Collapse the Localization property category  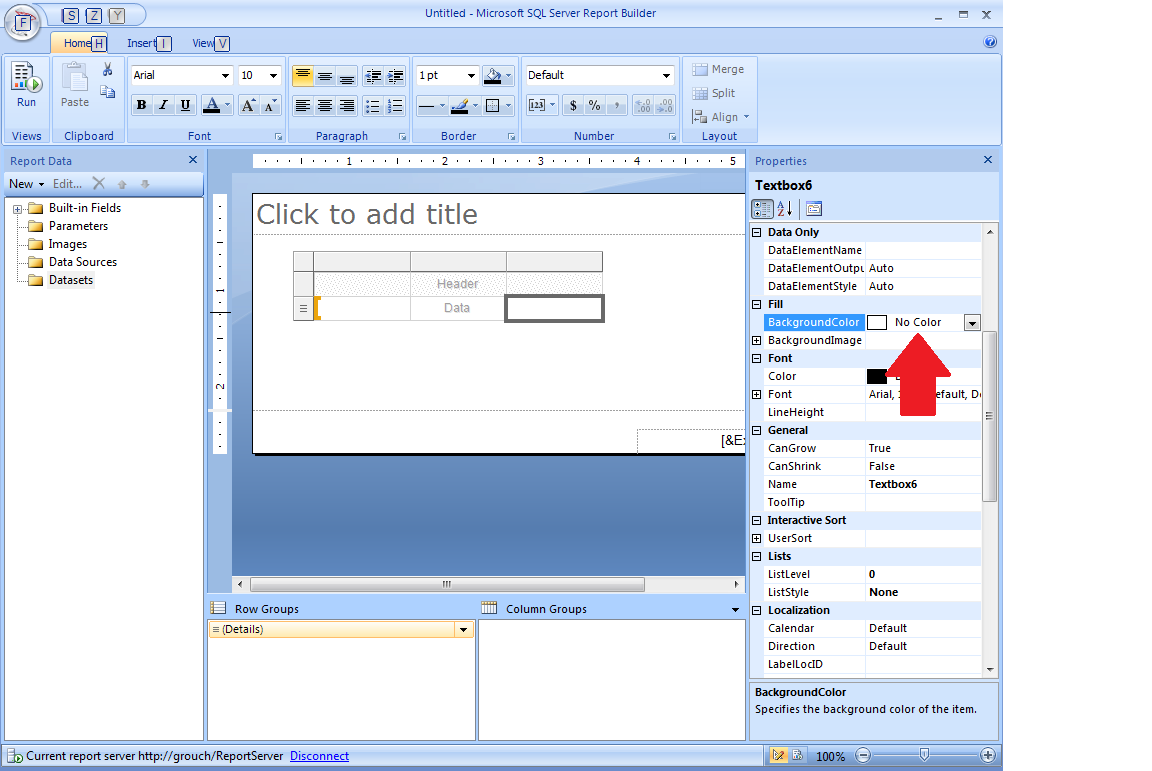[757, 610]
